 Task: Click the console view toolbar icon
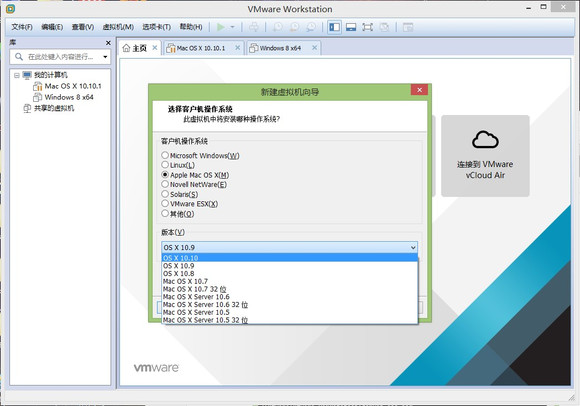coord(408,27)
